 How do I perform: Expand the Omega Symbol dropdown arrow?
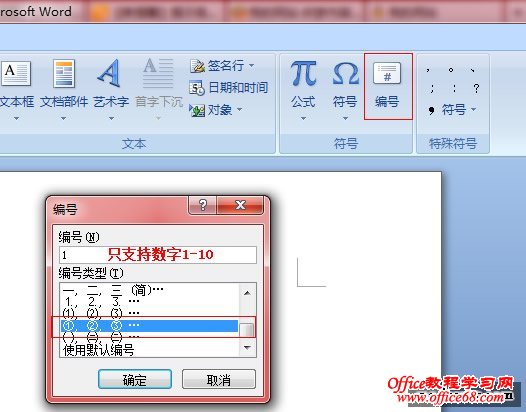pos(345,118)
